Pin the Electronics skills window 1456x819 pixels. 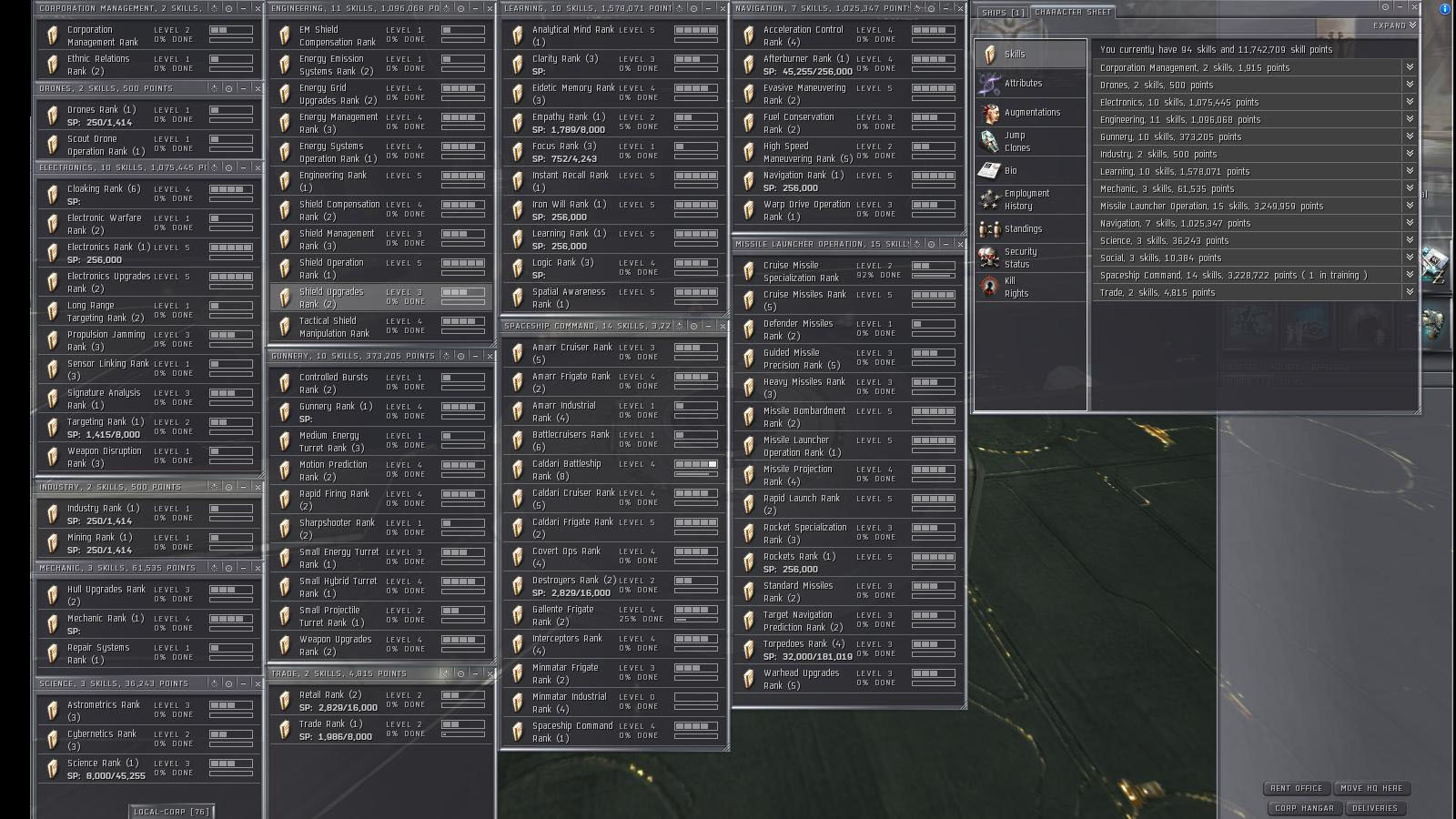click(228, 167)
